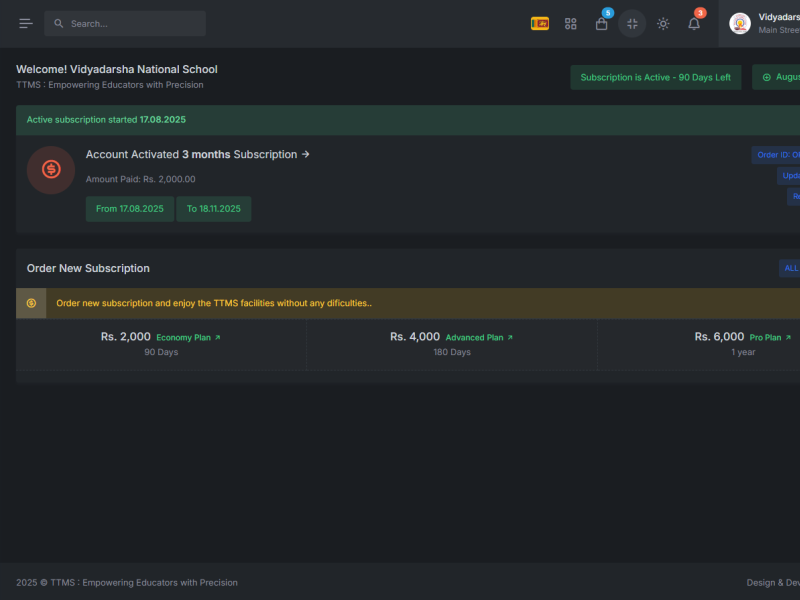Open the apps grid icon

click(570, 23)
